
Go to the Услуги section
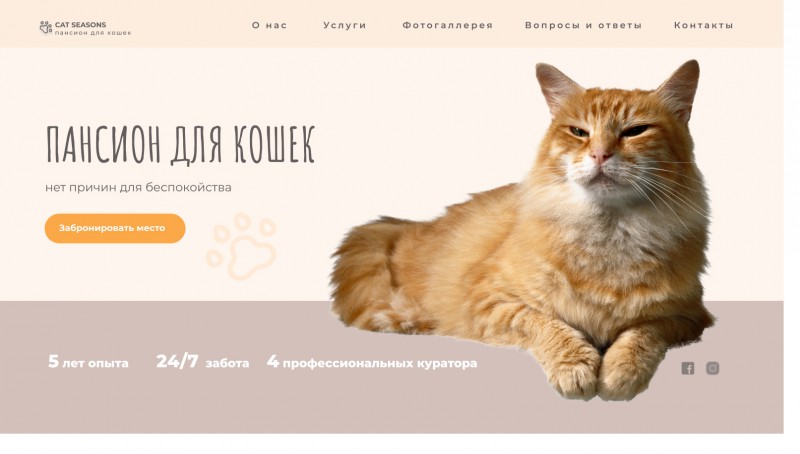[x=345, y=25]
